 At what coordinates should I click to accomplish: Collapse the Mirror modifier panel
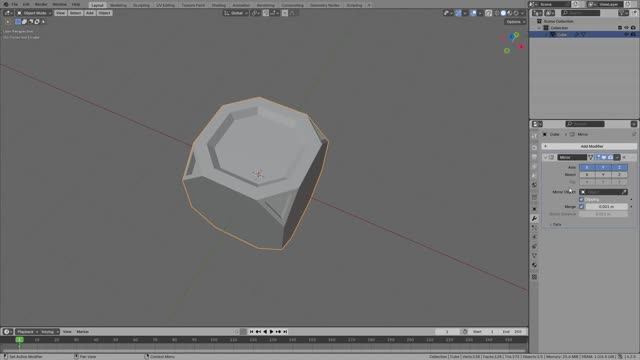click(545, 157)
